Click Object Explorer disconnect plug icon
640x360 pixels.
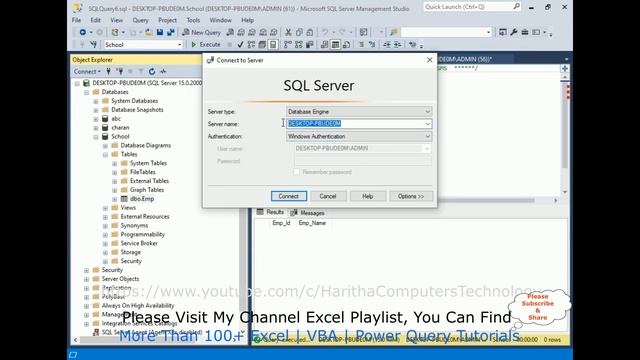[x=120, y=71]
